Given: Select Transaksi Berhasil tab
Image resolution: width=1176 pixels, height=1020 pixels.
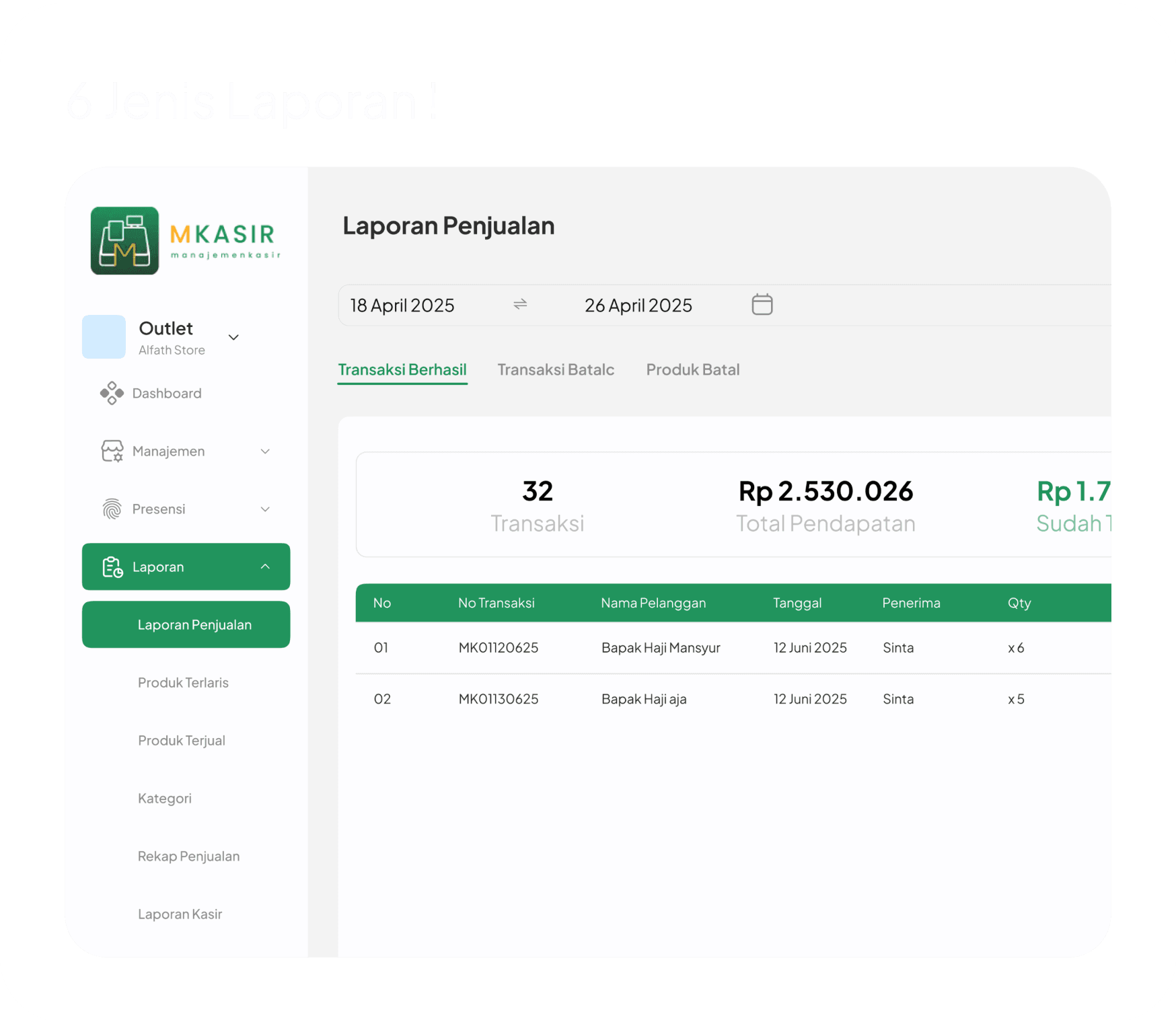Looking at the screenshot, I should tap(402, 369).
